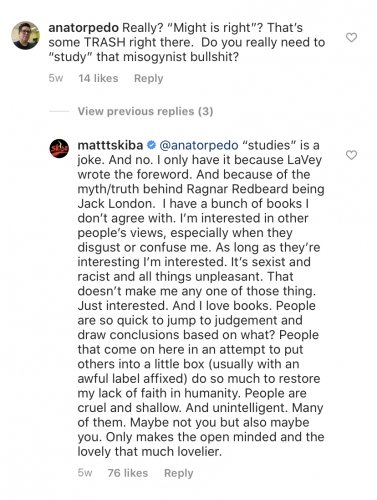377x500 pixels.
Task: Open anatorpedo's profile picture
Action: point(25,35)
